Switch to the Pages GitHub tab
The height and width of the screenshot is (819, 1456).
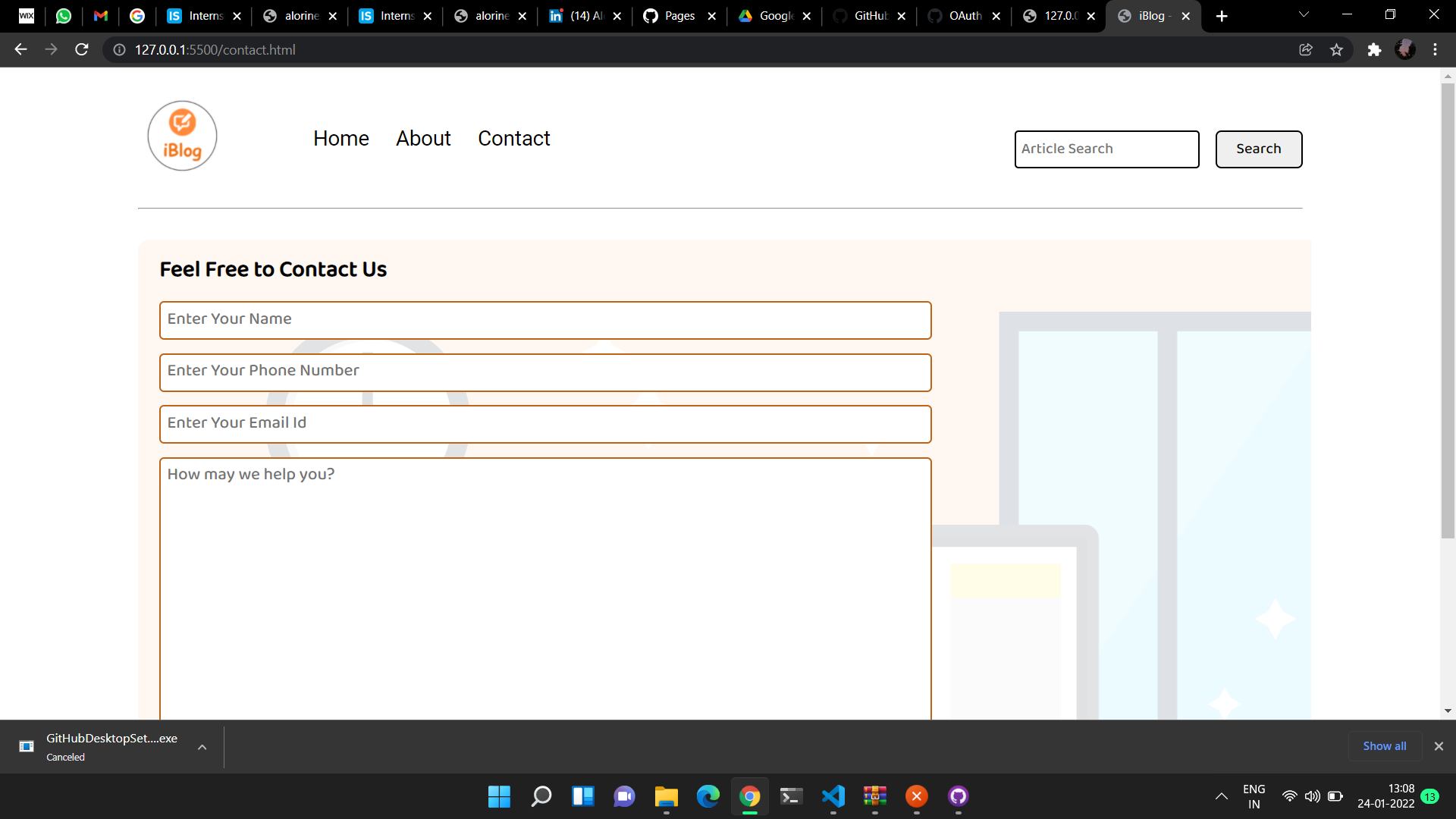click(677, 15)
